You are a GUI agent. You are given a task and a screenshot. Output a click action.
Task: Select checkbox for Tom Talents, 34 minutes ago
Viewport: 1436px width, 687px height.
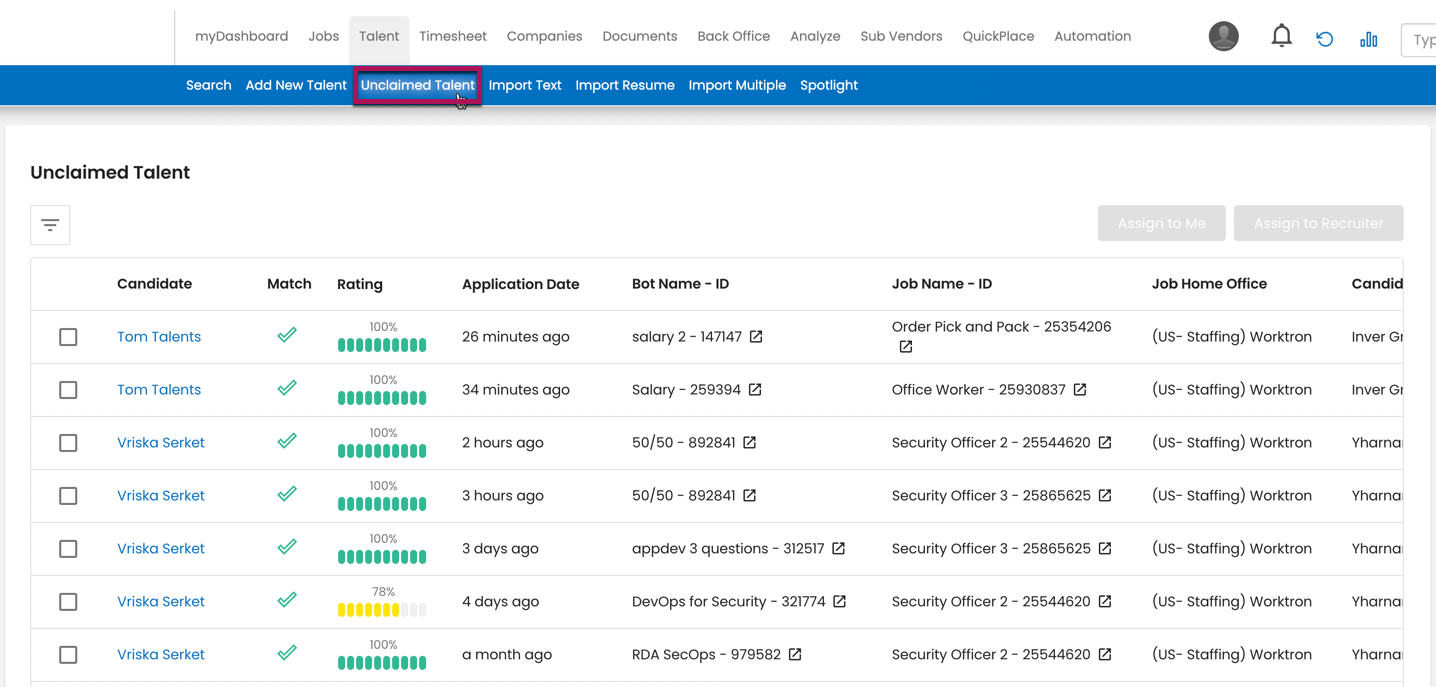coord(68,390)
